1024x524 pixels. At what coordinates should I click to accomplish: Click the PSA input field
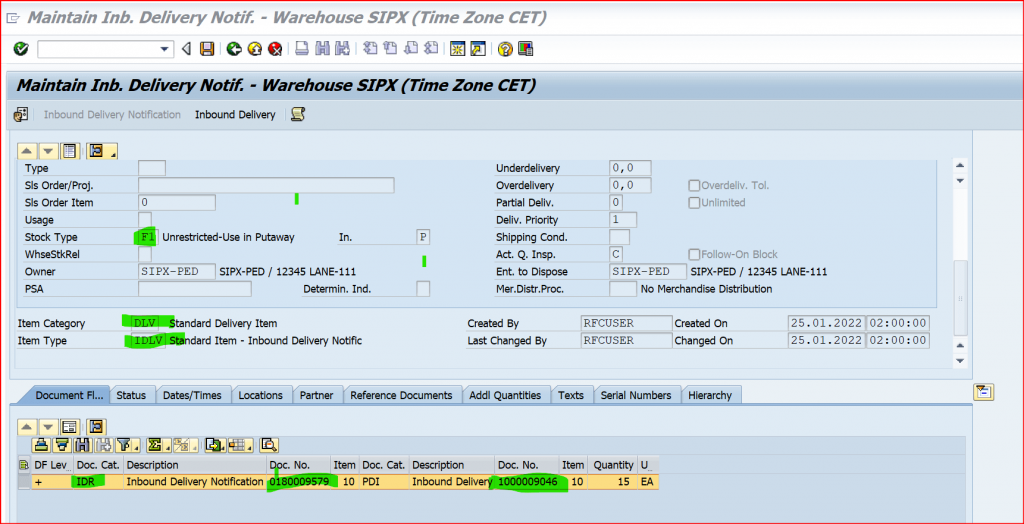point(195,289)
